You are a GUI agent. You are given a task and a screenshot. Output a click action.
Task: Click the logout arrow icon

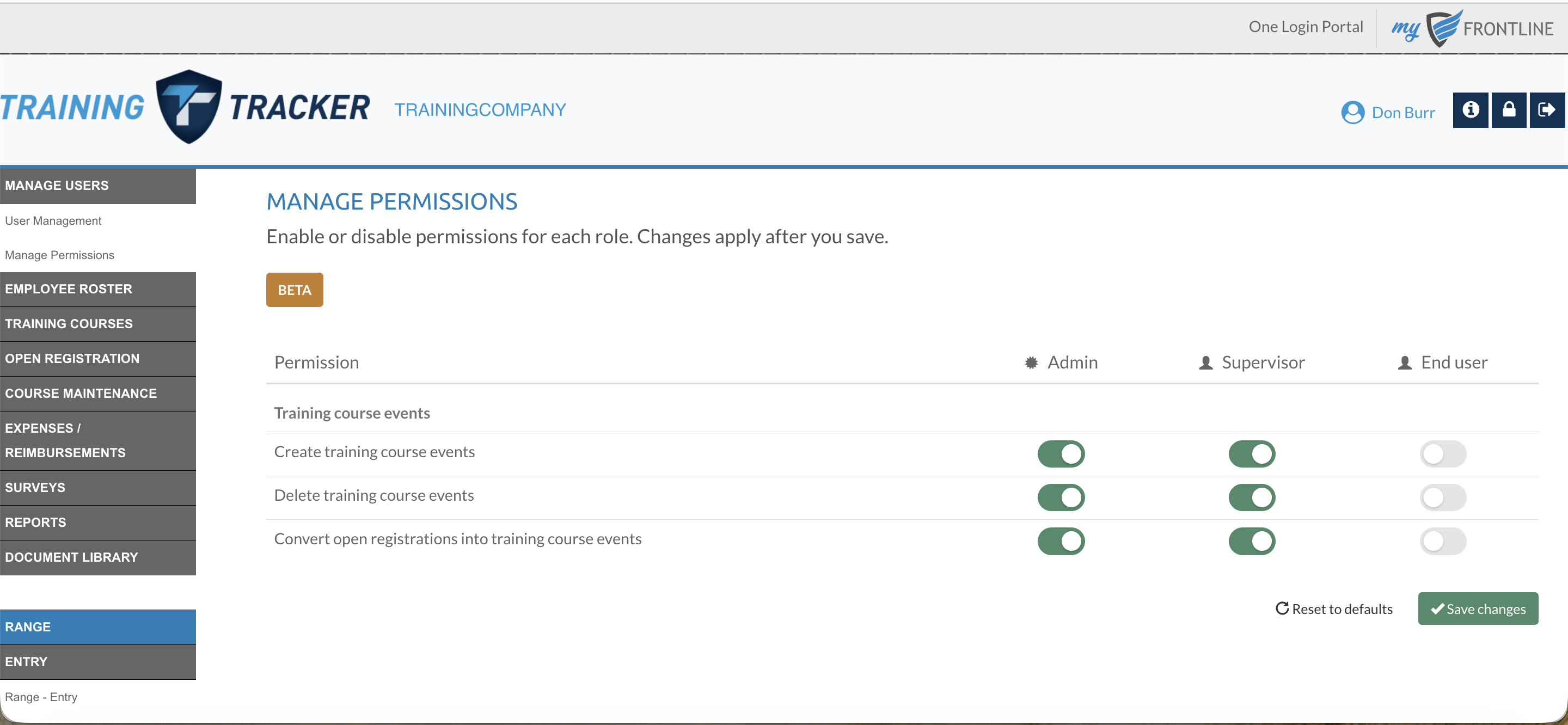click(x=1547, y=110)
